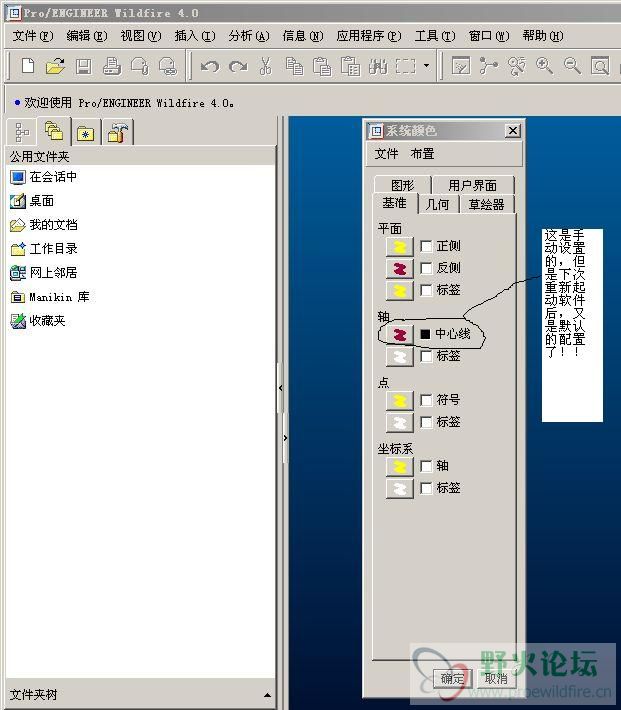
Task: Open the 文件(F) main menu
Action: pos(33,35)
